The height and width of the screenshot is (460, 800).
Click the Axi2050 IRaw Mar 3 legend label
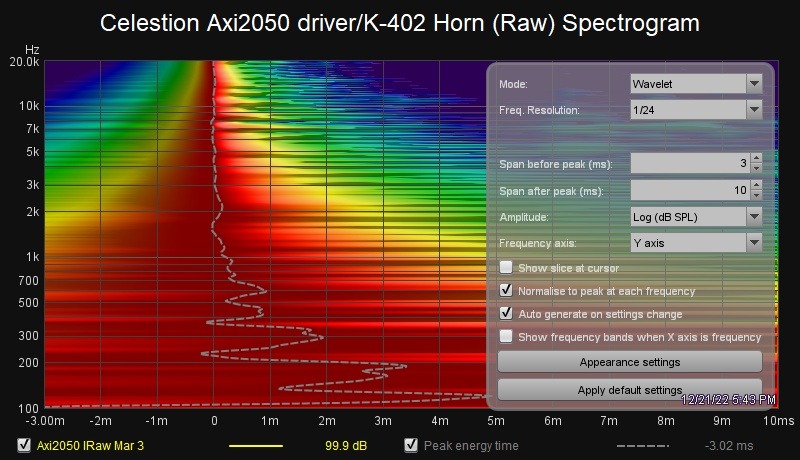coord(90,446)
